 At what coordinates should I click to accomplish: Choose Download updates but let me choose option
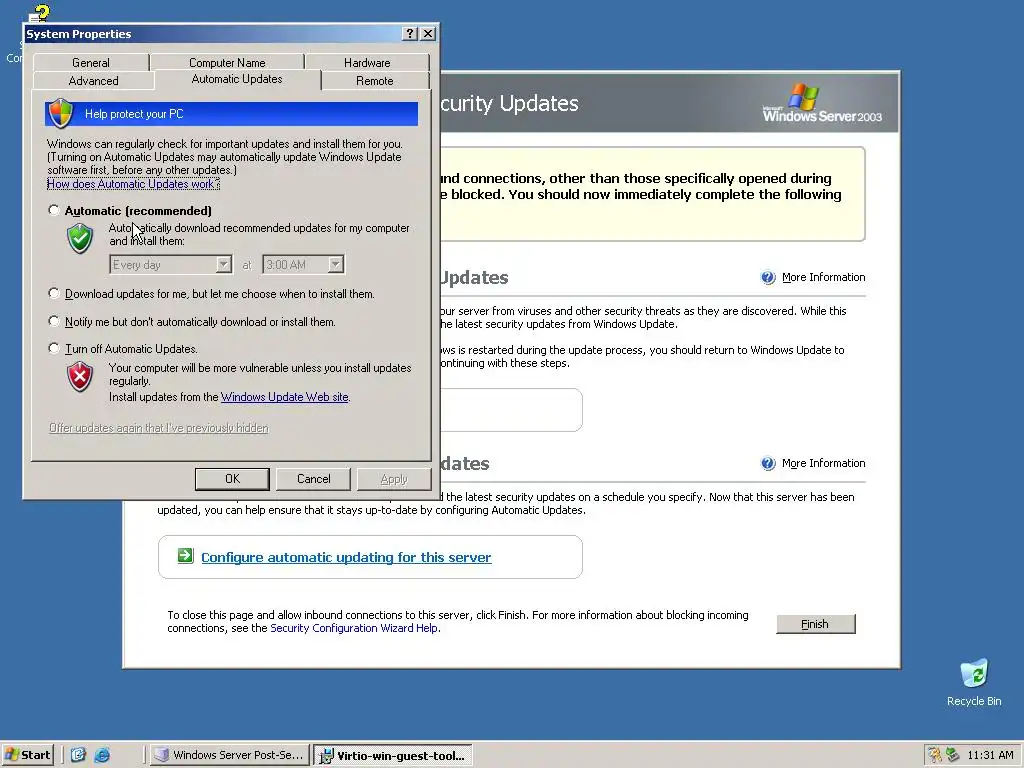(54, 294)
